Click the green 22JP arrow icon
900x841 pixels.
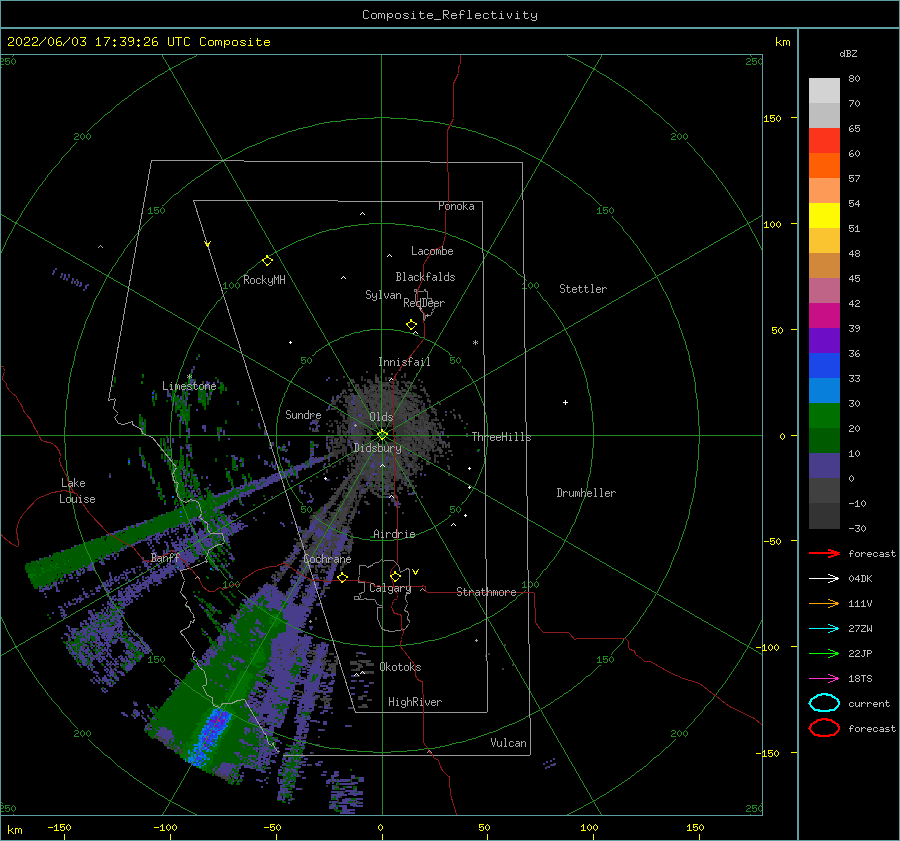pos(824,653)
